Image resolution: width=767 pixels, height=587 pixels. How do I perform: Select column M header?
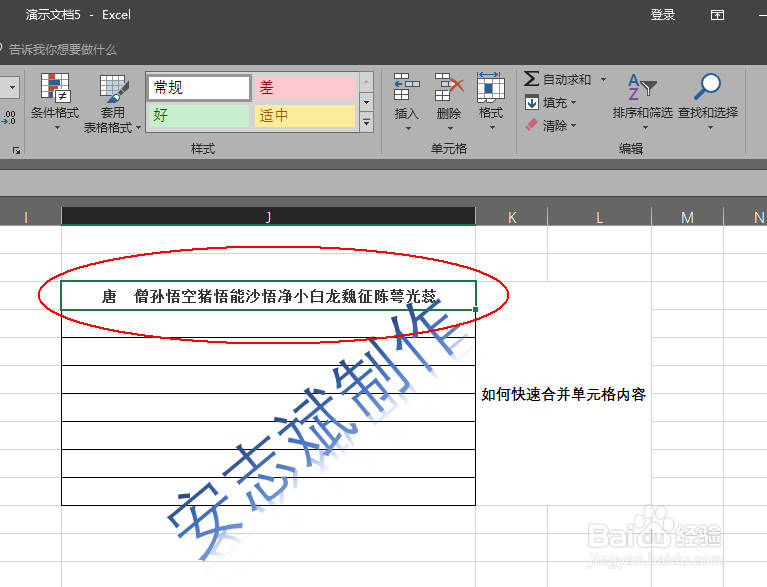pos(687,217)
